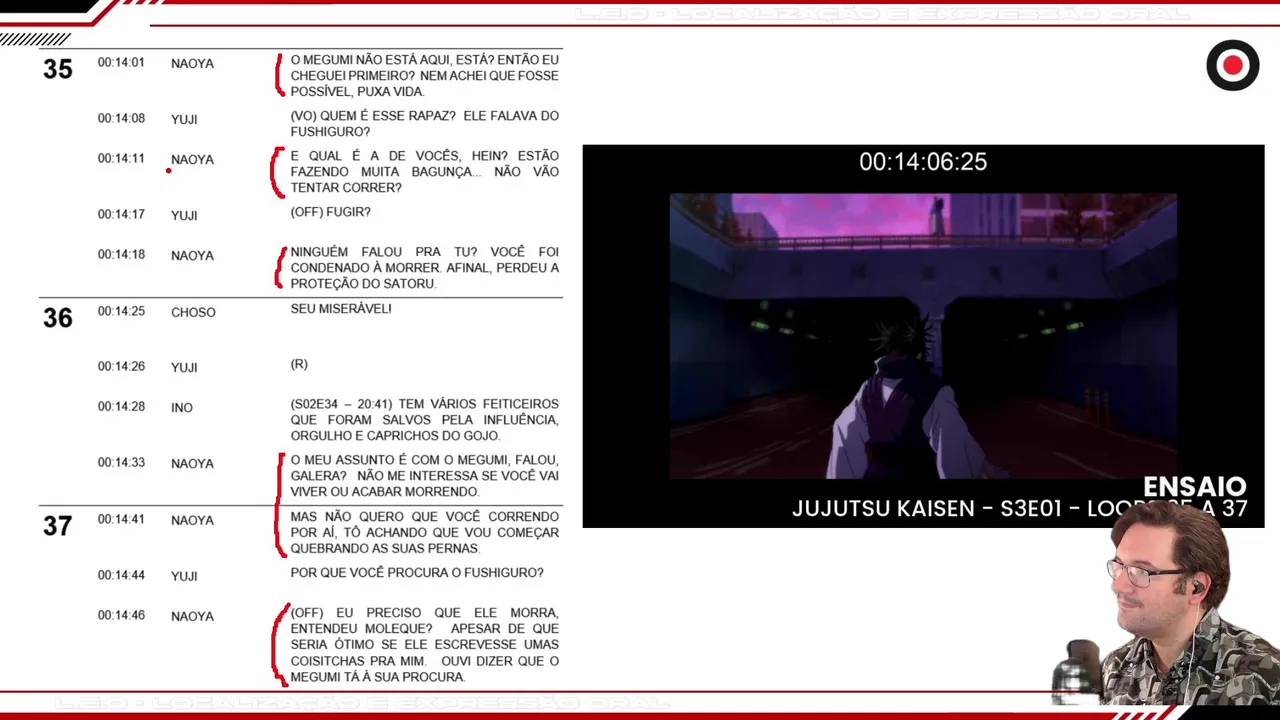
Task: Select loop number 37
Action: tap(58, 526)
